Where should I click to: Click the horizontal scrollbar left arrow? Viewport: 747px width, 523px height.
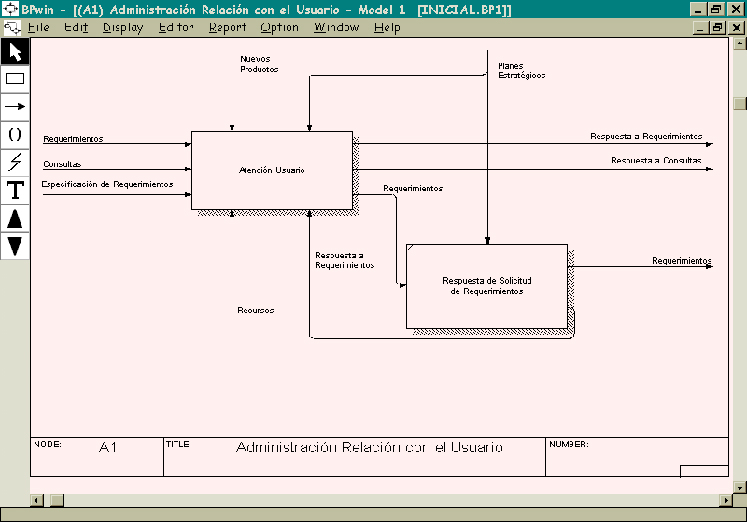coord(37,499)
